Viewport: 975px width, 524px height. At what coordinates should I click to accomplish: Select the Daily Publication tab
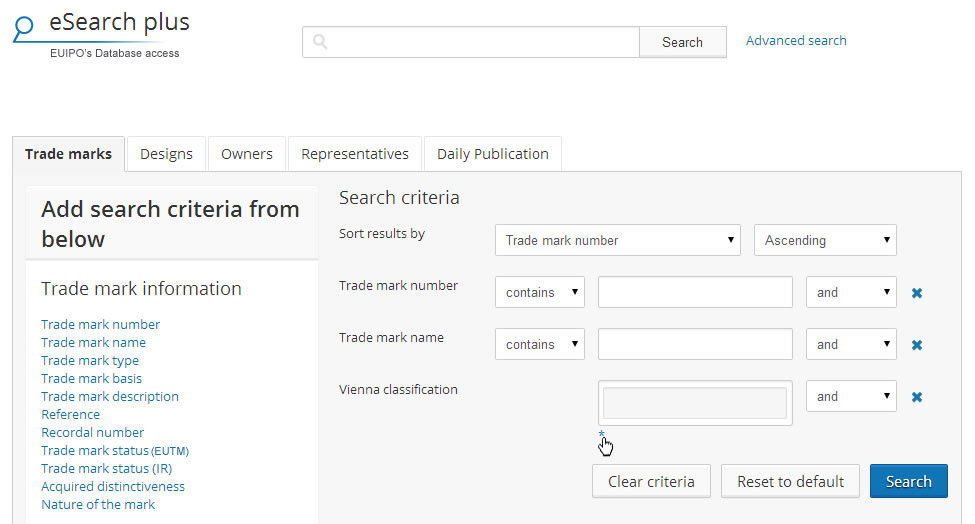492,154
